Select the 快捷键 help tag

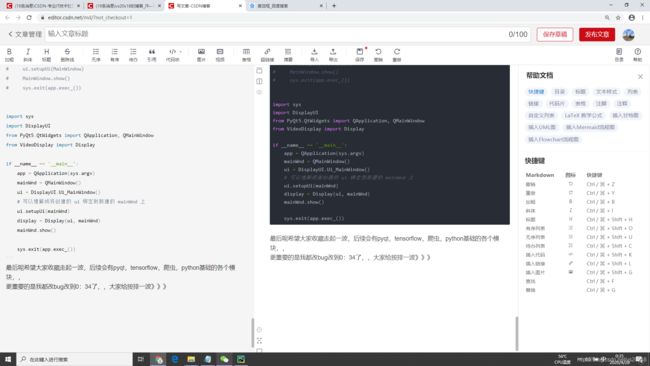(x=536, y=92)
